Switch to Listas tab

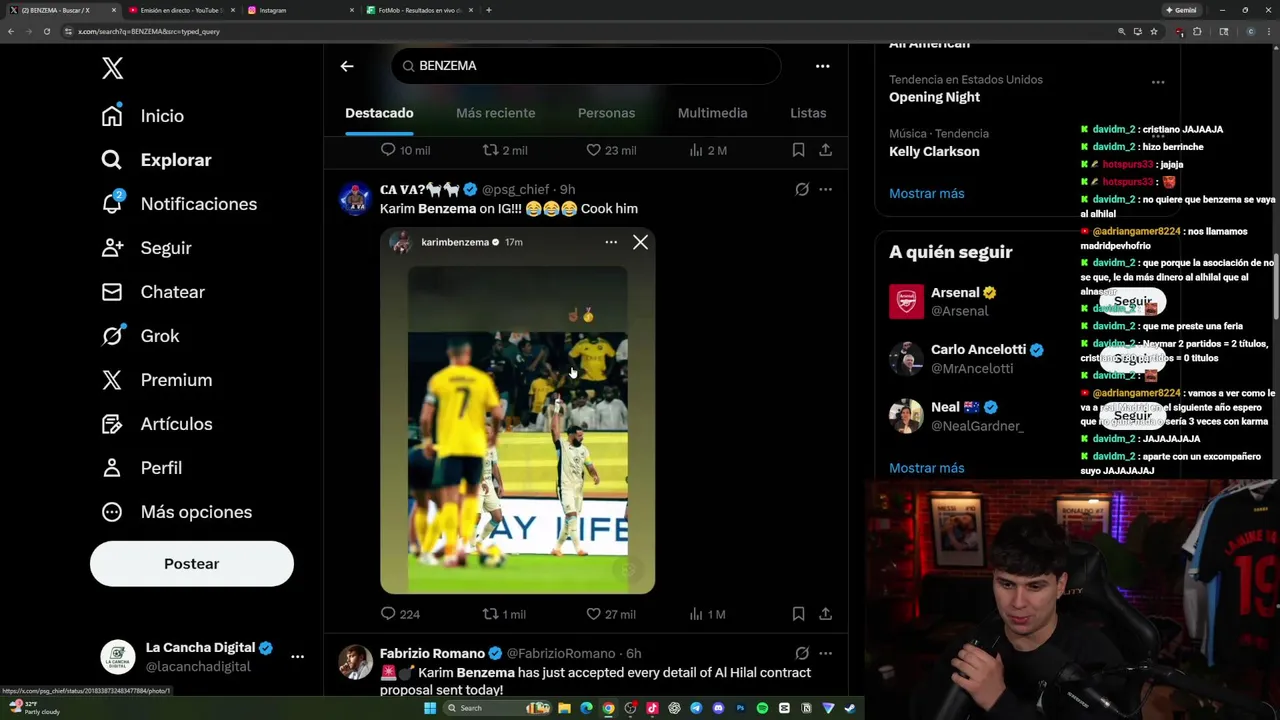click(808, 113)
